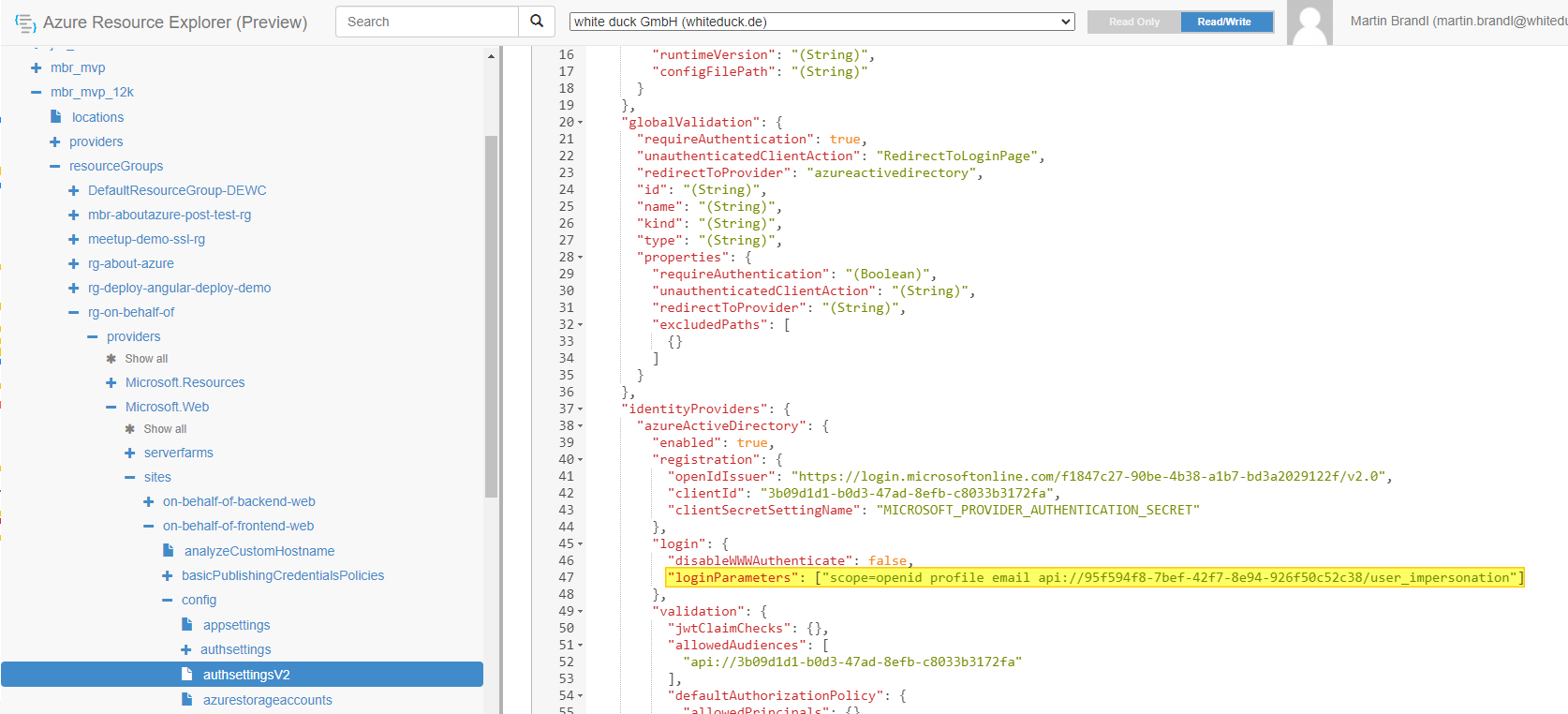Screen dimensions: 1568x714
Task: Fold the registration block at line 40
Action: click(x=581, y=460)
